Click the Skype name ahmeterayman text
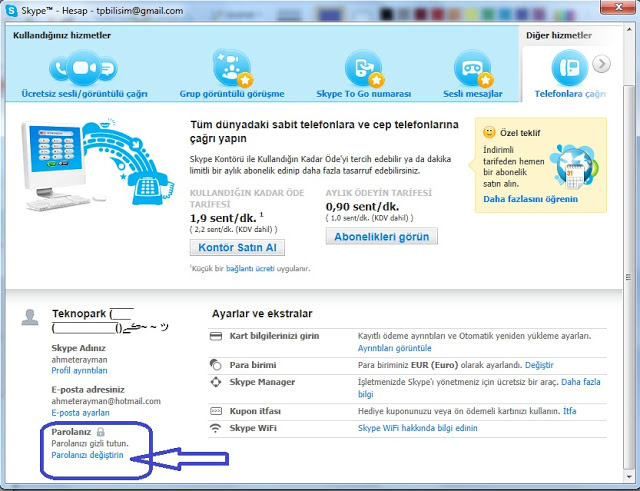Screen dimensions: 640x491 click(79, 360)
